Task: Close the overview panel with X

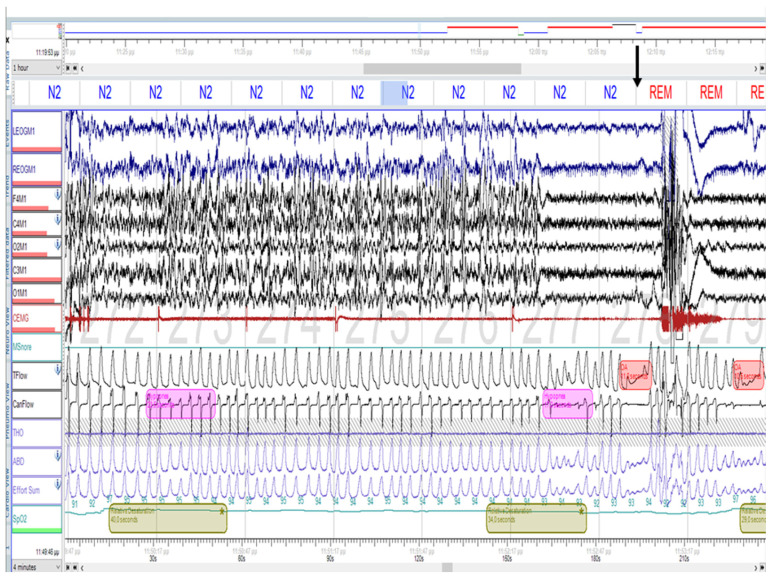Action: click(7, 40)
